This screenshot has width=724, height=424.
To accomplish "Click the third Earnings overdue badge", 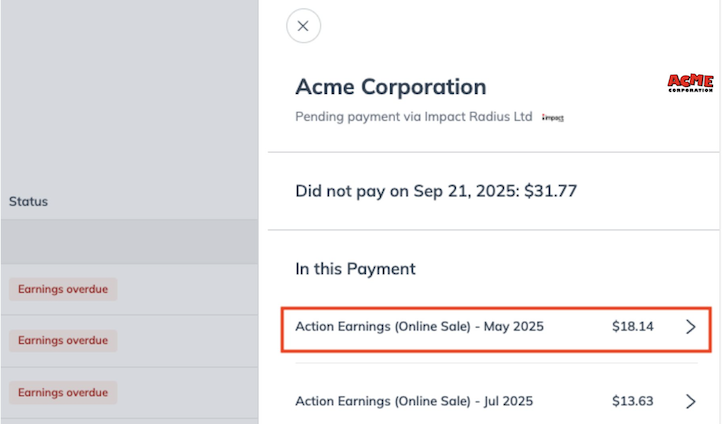I will click(x=64, y=393).
